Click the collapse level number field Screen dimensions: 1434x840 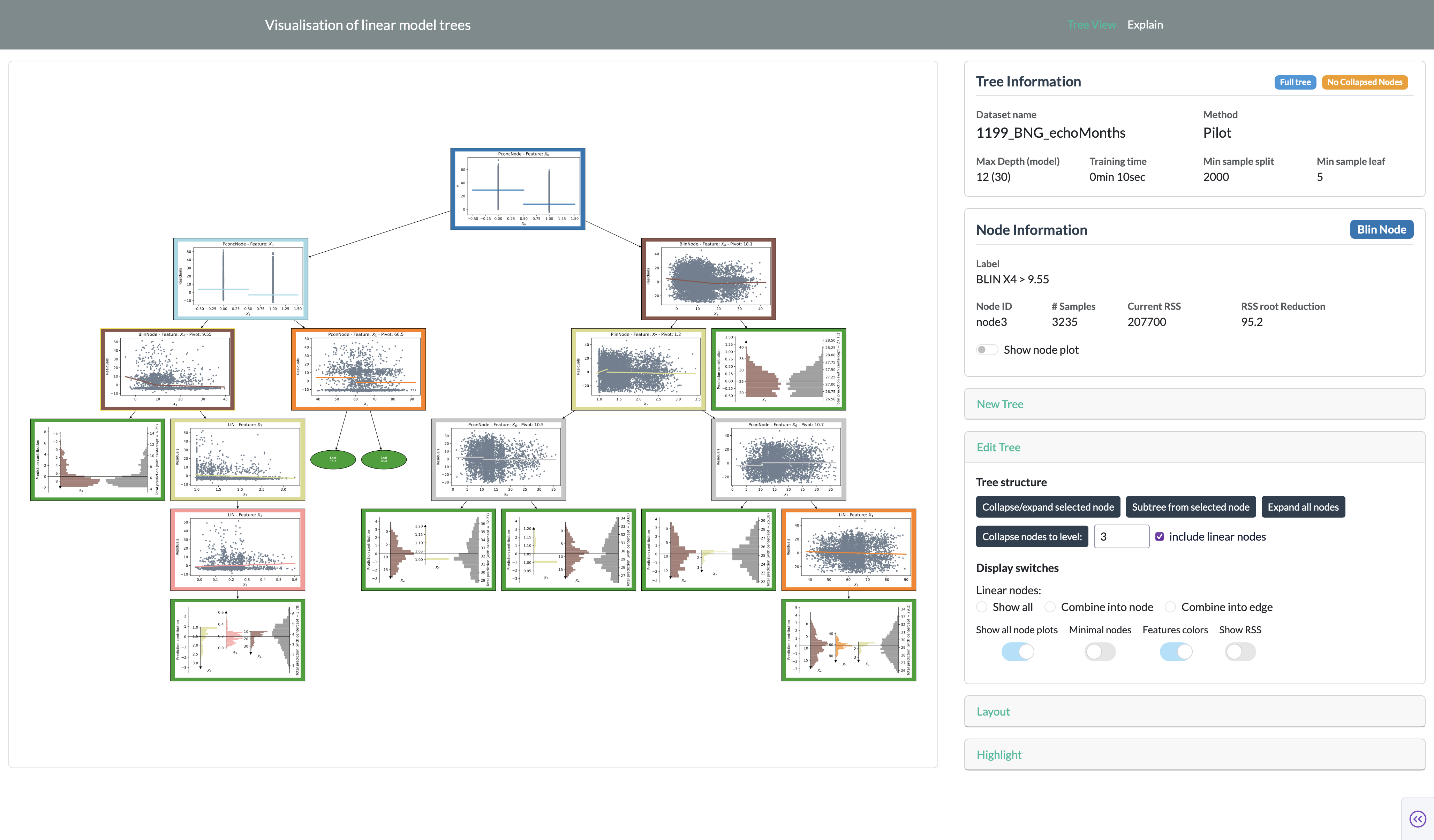[1121, 536]
